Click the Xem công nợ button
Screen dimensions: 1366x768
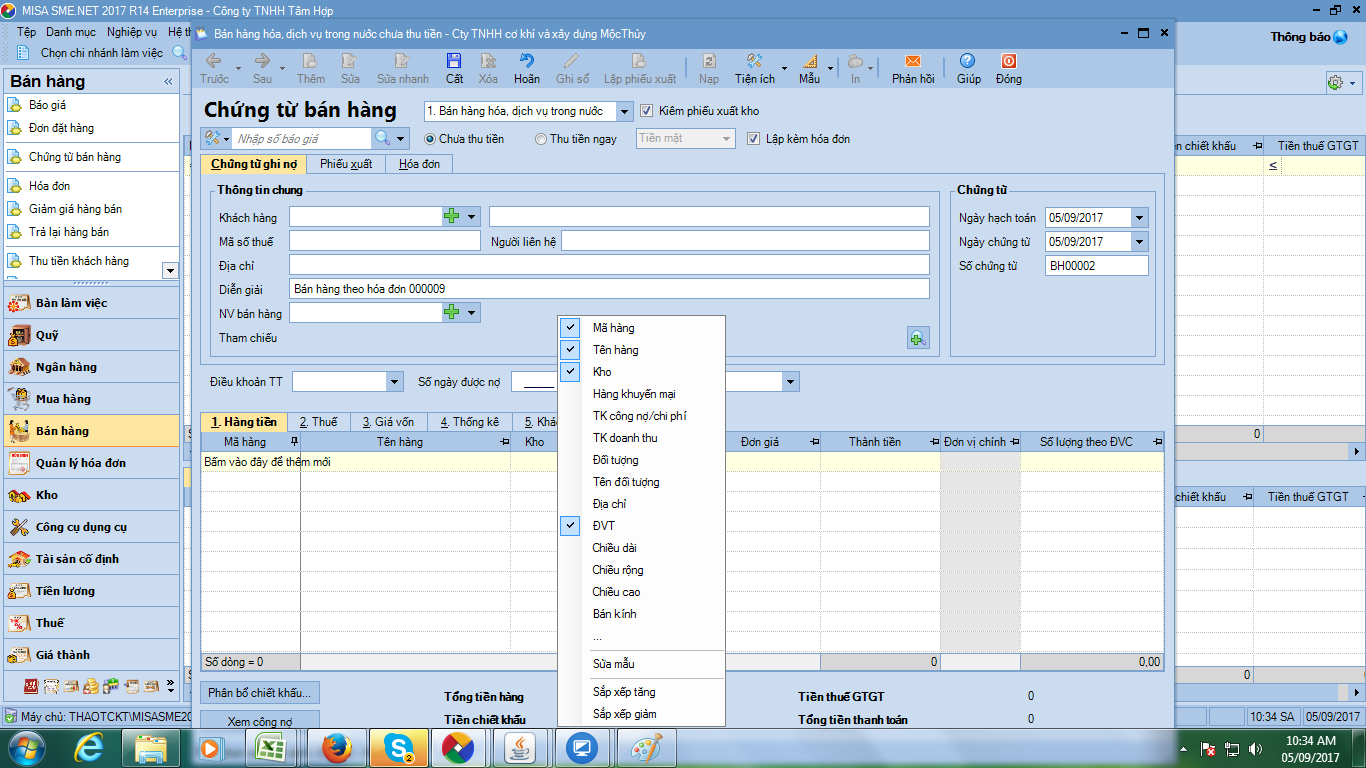point(260,720)
